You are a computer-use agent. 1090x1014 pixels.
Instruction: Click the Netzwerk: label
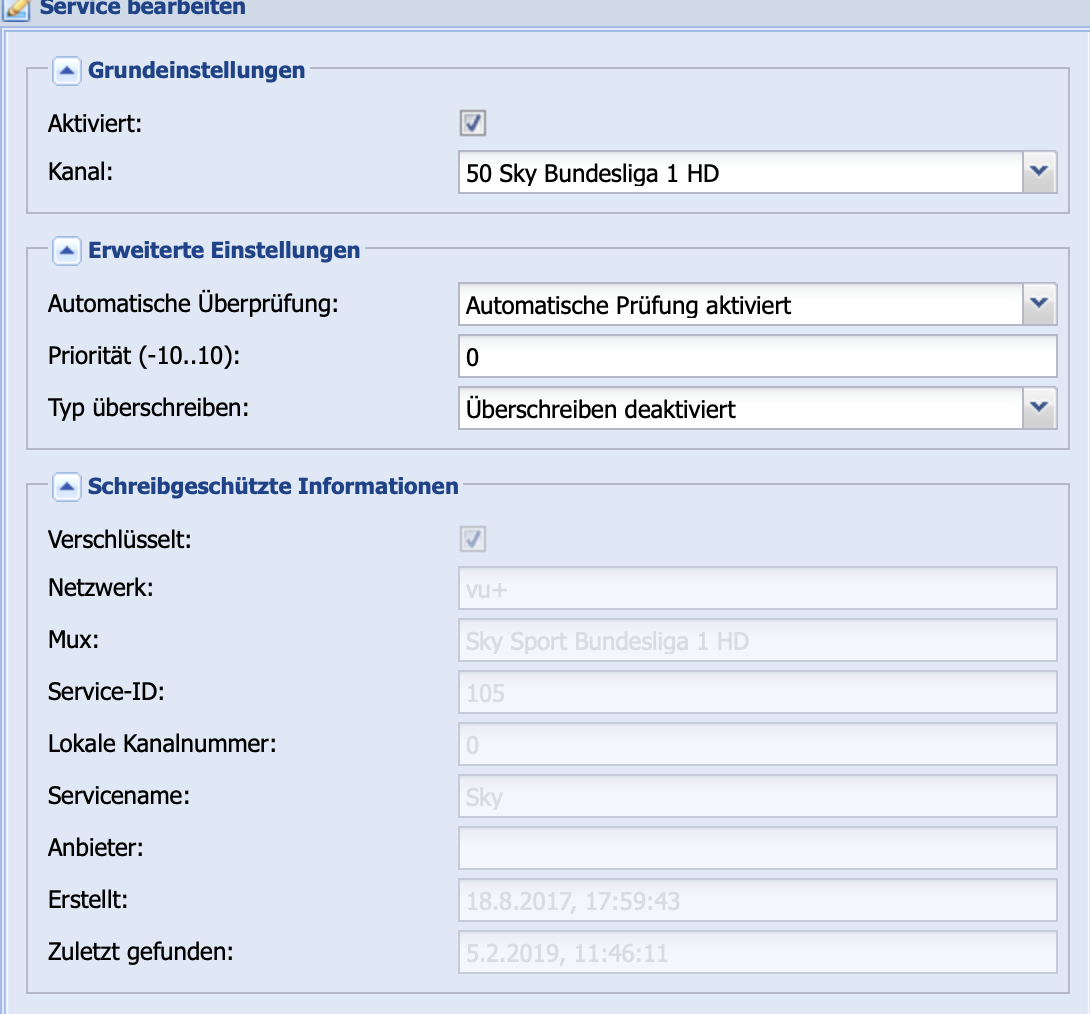click(x=101, y=588)
